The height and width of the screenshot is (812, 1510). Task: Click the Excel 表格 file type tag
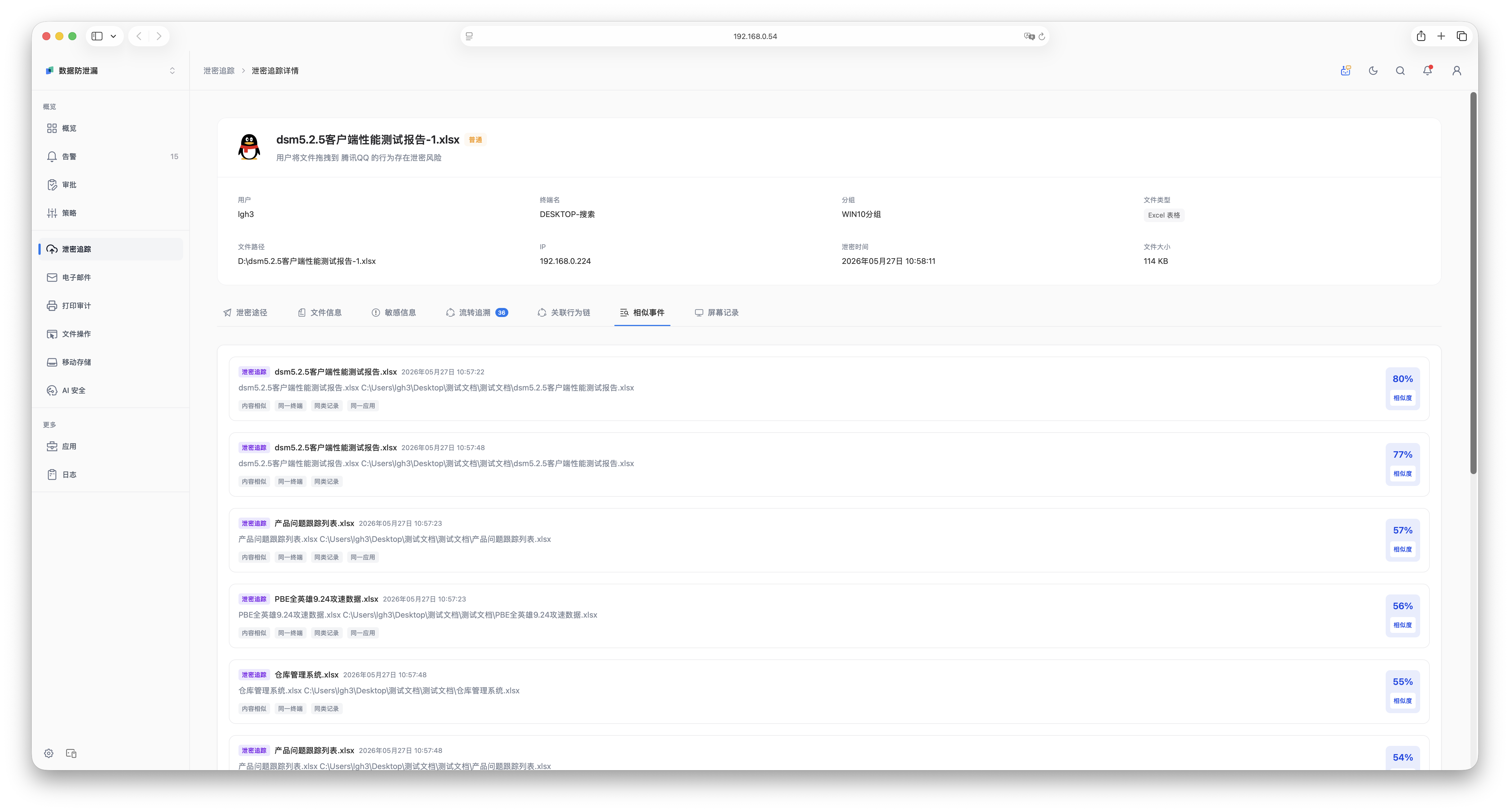click(1164, 215)
